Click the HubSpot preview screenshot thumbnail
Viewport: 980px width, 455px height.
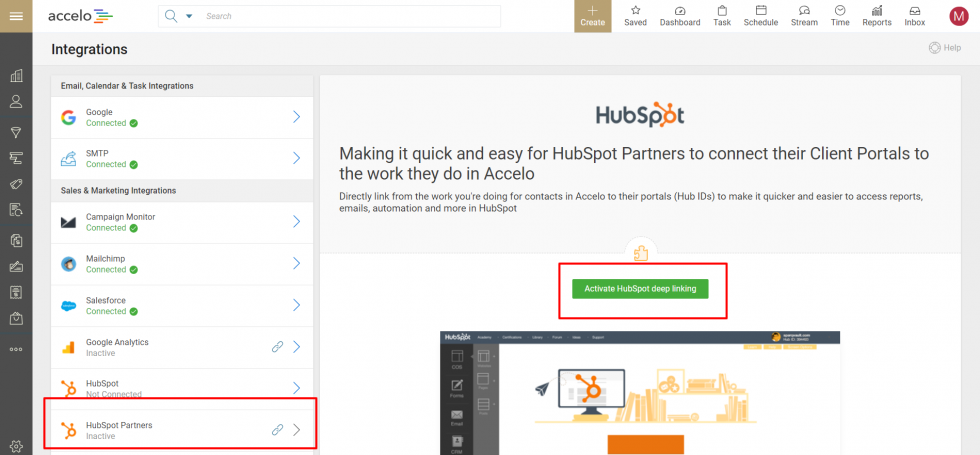point(640,392)
